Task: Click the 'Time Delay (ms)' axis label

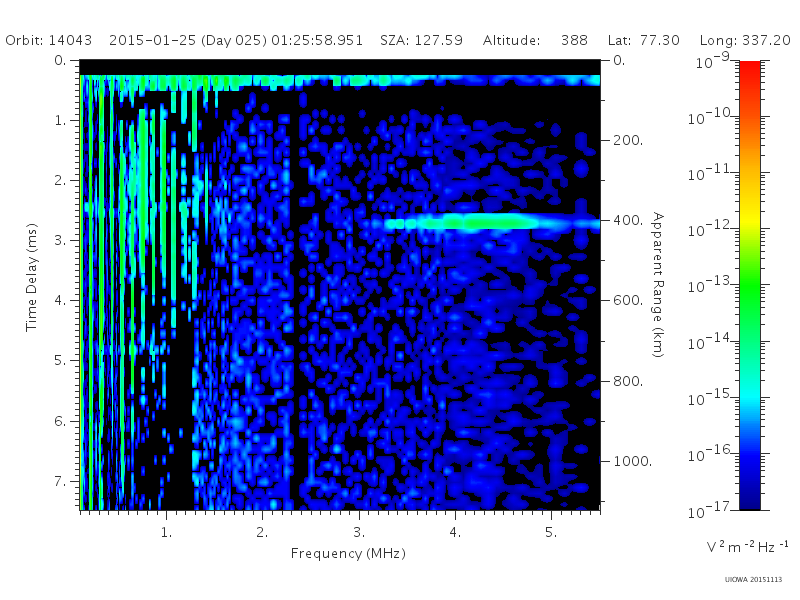Action: pyautogui.click(x=32, y=277)
